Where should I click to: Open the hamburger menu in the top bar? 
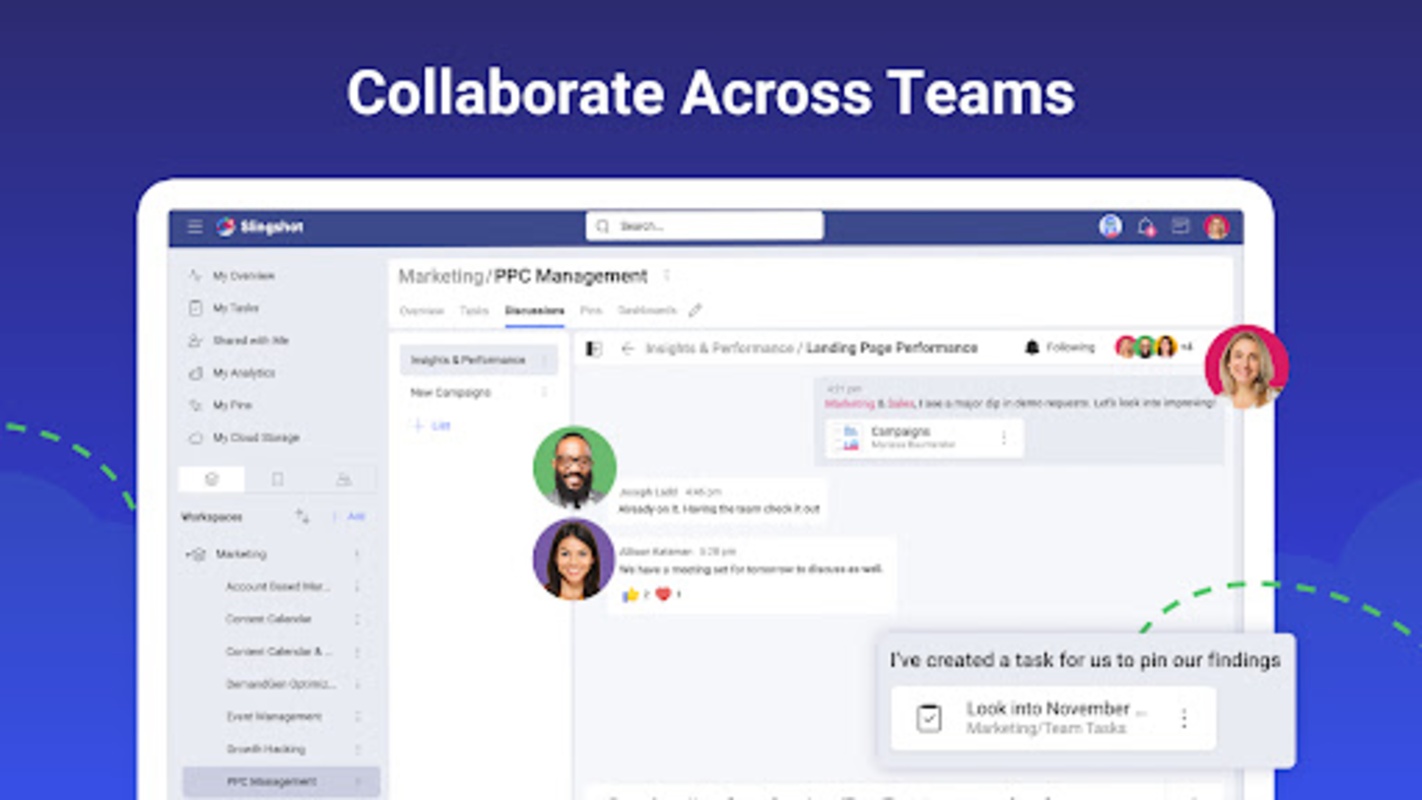[194, 227]
